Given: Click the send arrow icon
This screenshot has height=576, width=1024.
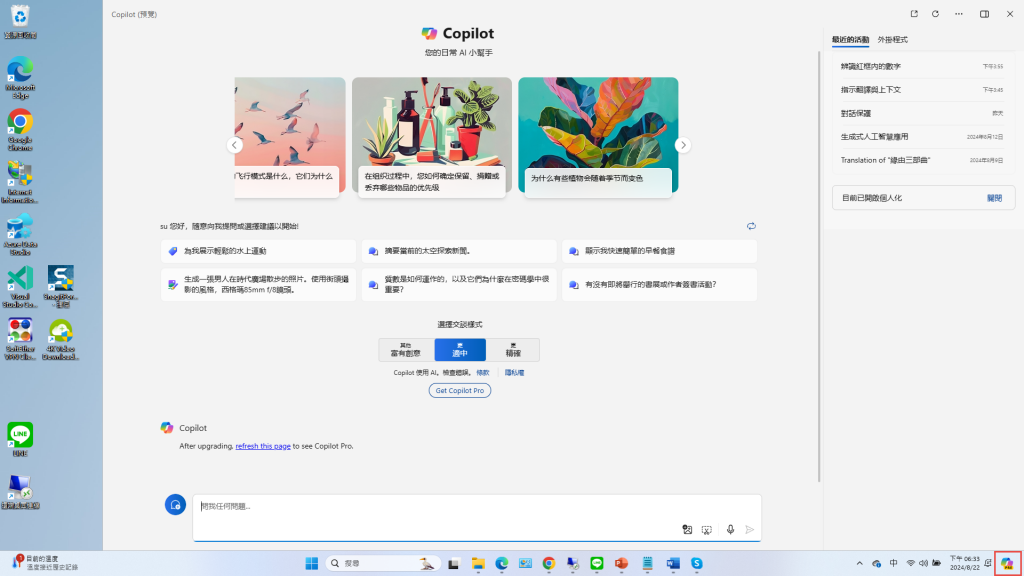Looking at the screenshot, I should point(750,530).
